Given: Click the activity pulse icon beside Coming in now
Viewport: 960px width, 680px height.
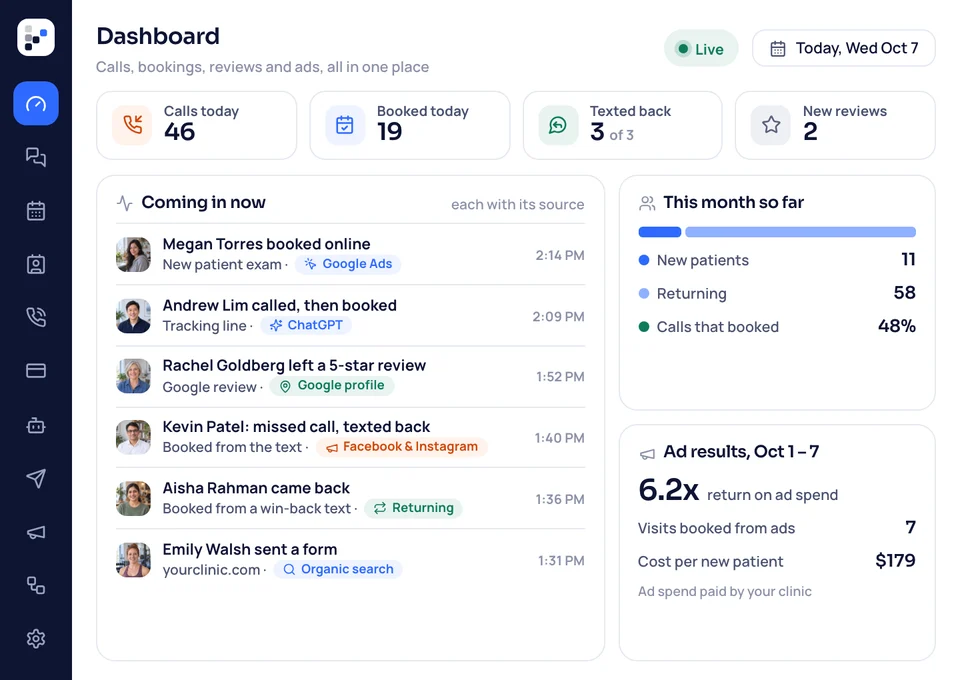Looking at the screenshot, I should click(x=124, y=203).
